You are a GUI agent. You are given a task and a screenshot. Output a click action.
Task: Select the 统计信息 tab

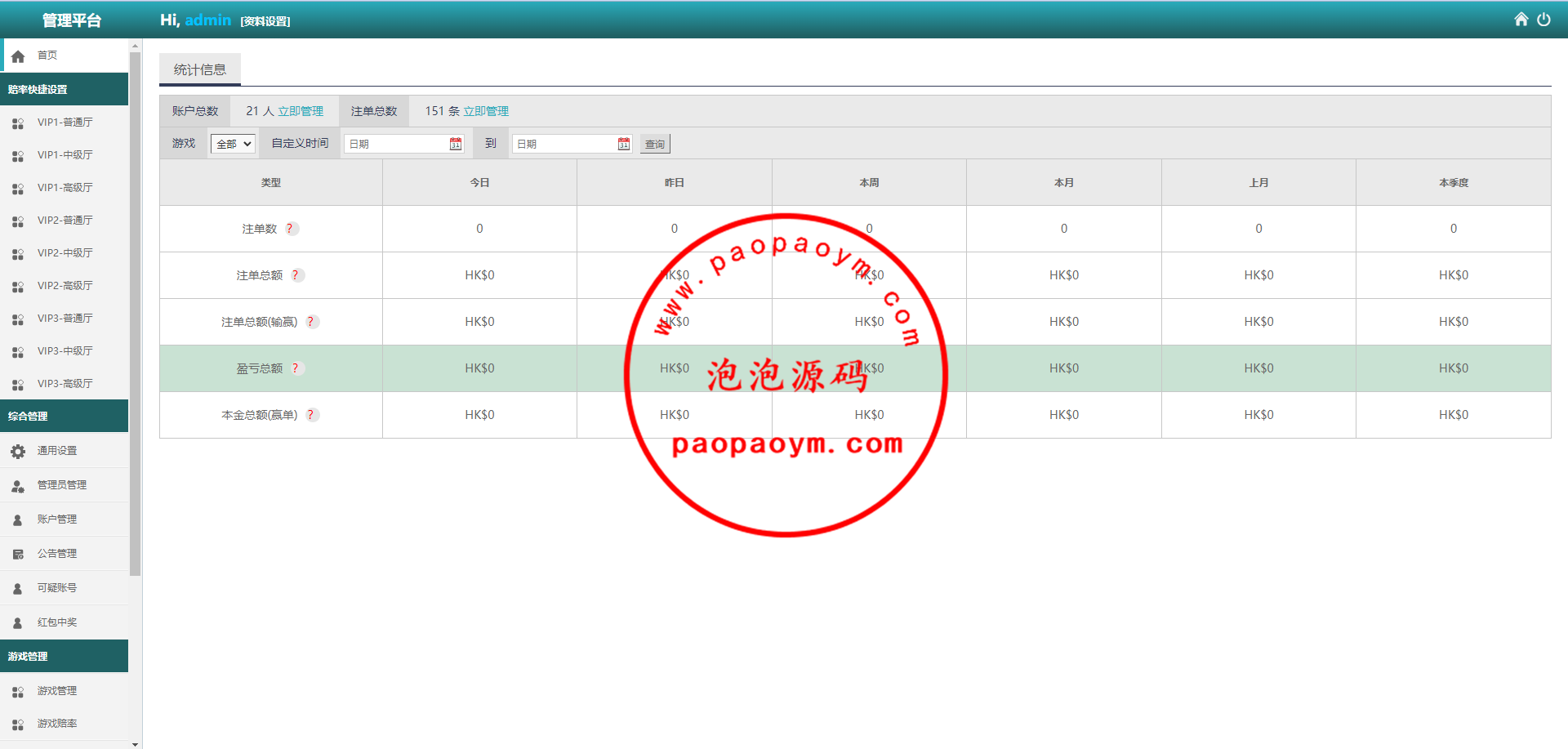pyautogui.click(x=200, y=69)
